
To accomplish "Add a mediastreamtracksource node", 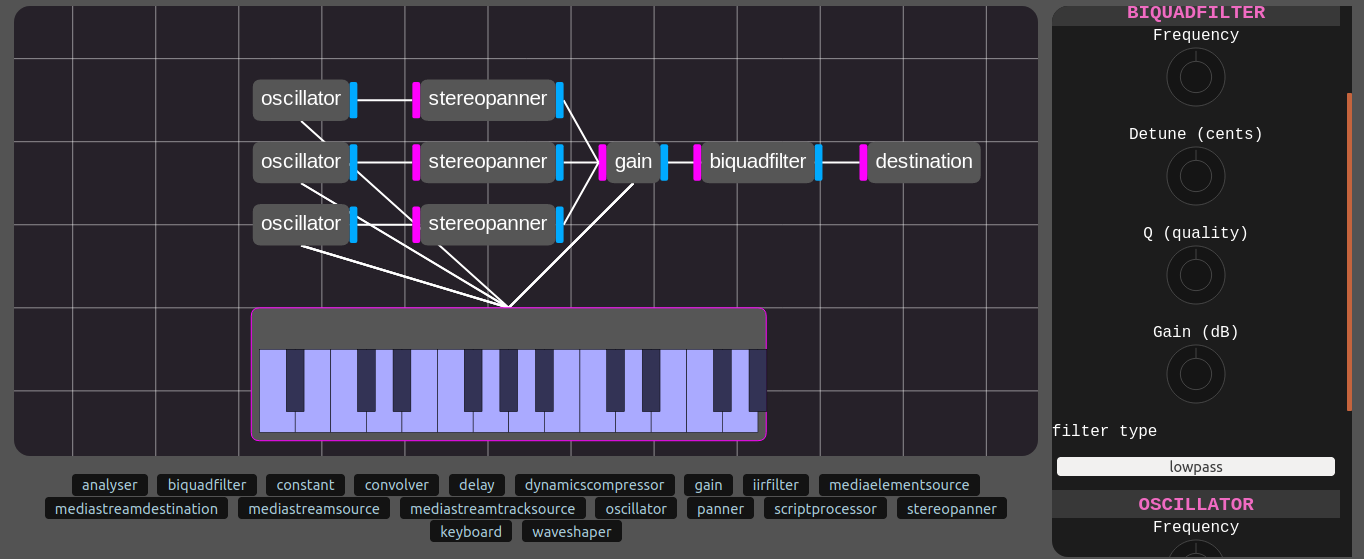I will point(493,508).
